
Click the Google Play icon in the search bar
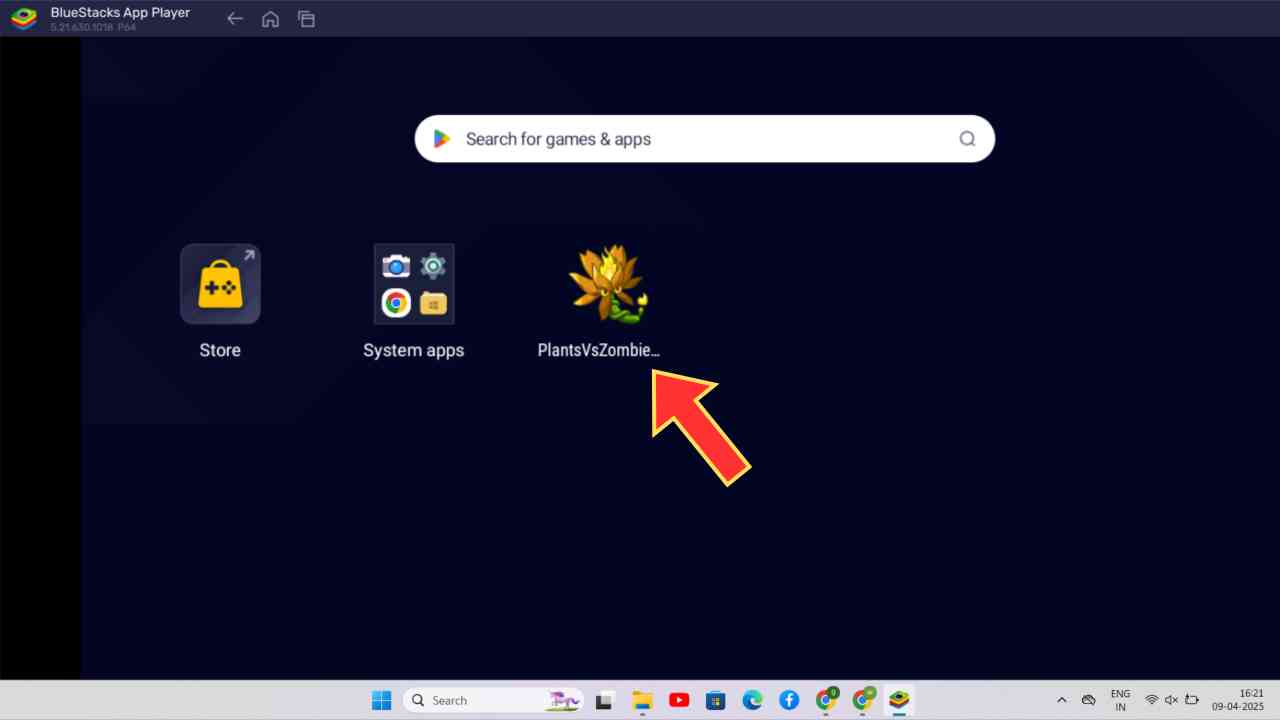coord(441,139)
